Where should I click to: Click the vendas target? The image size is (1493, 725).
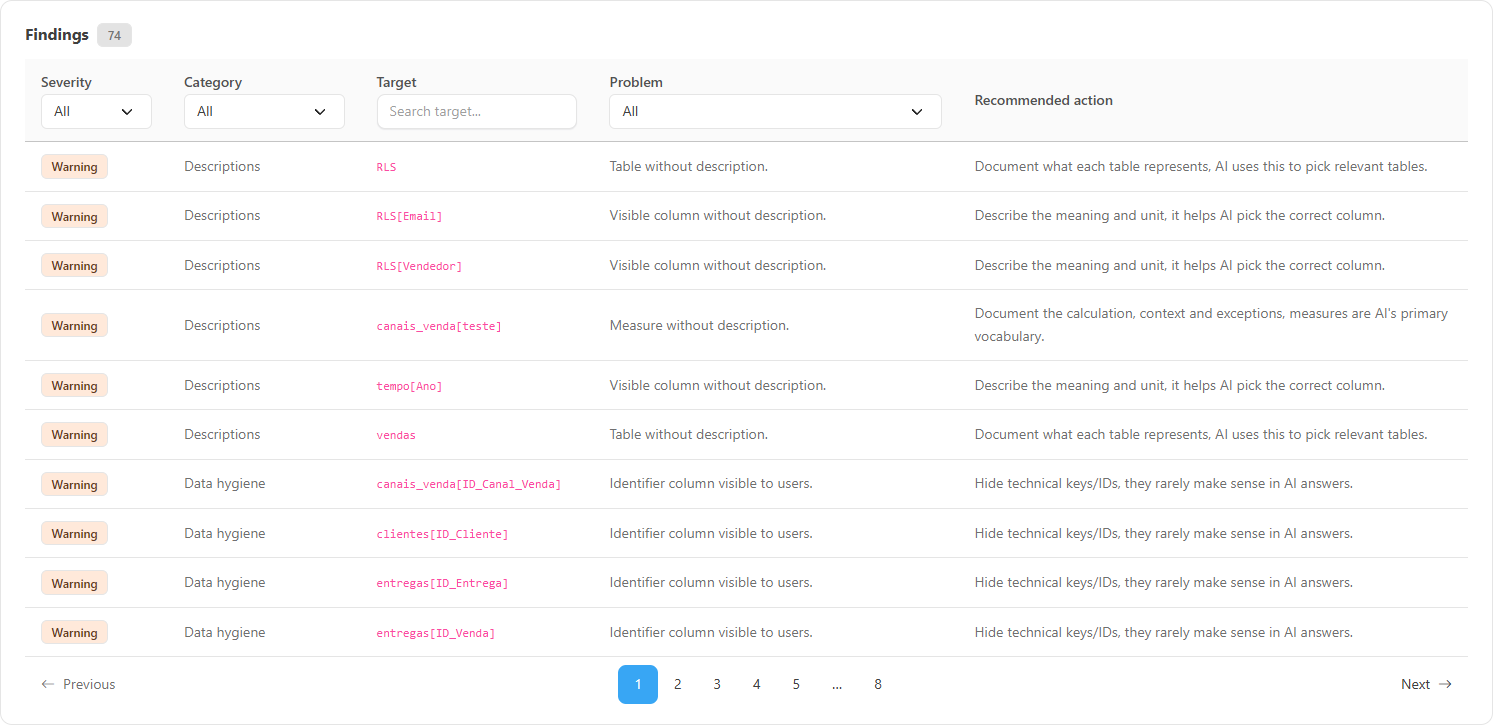pos(396,435)
